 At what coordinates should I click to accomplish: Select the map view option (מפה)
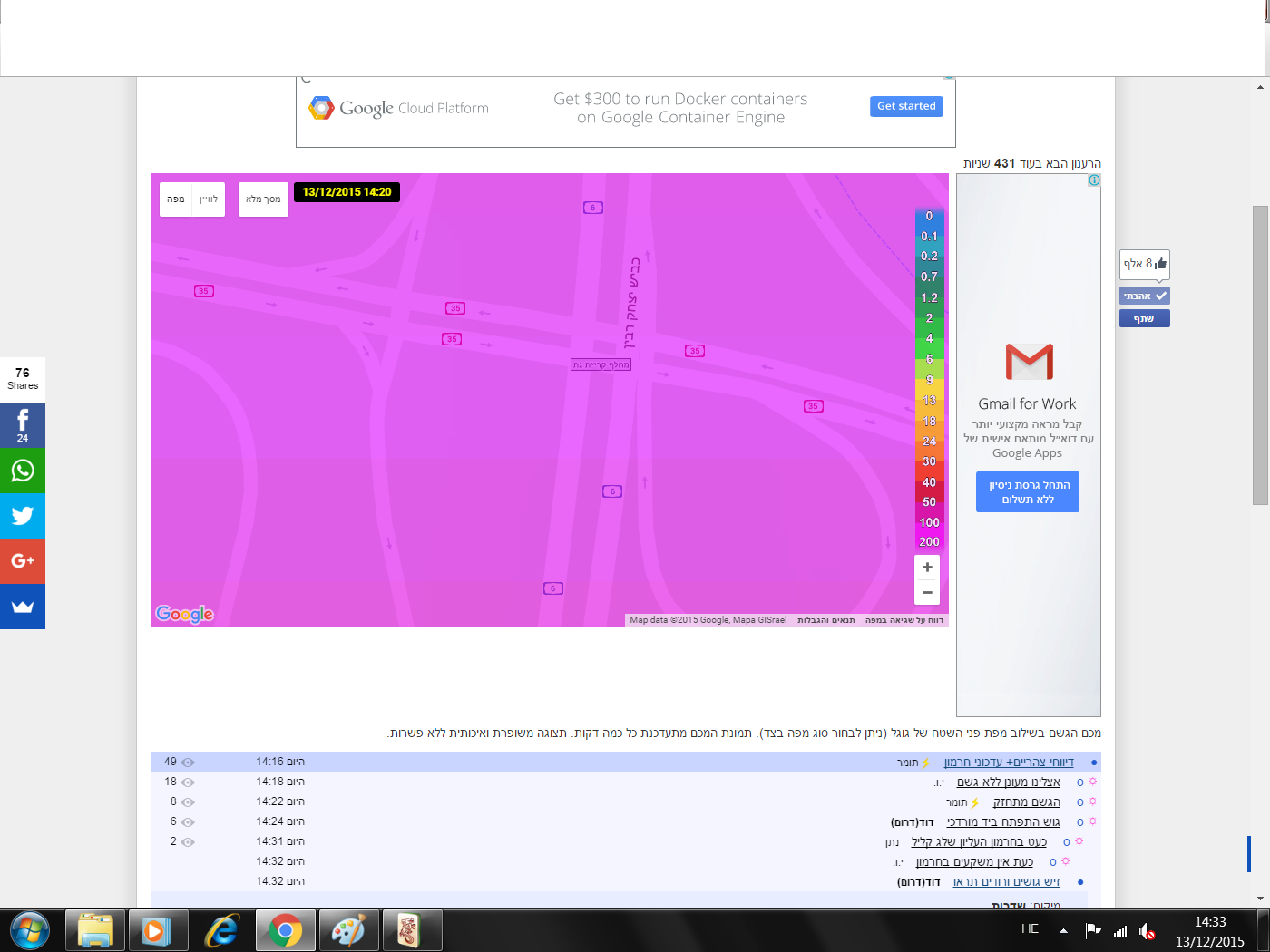point(176,199)
